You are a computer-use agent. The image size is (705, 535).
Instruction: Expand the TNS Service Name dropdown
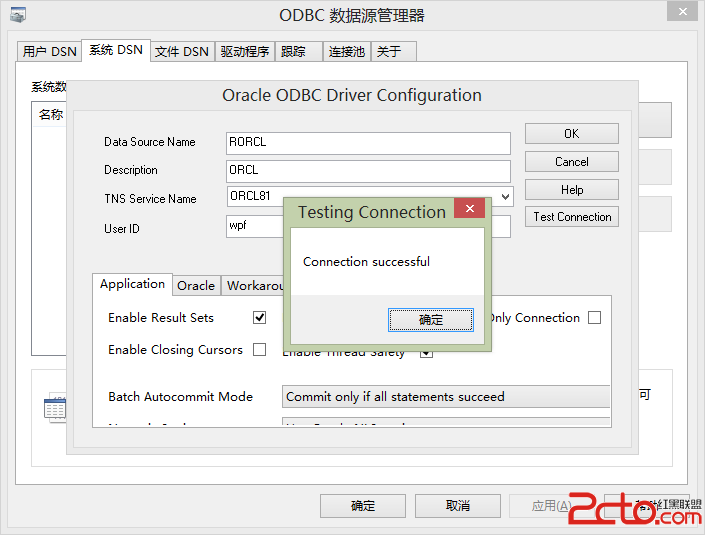[505, 196]
